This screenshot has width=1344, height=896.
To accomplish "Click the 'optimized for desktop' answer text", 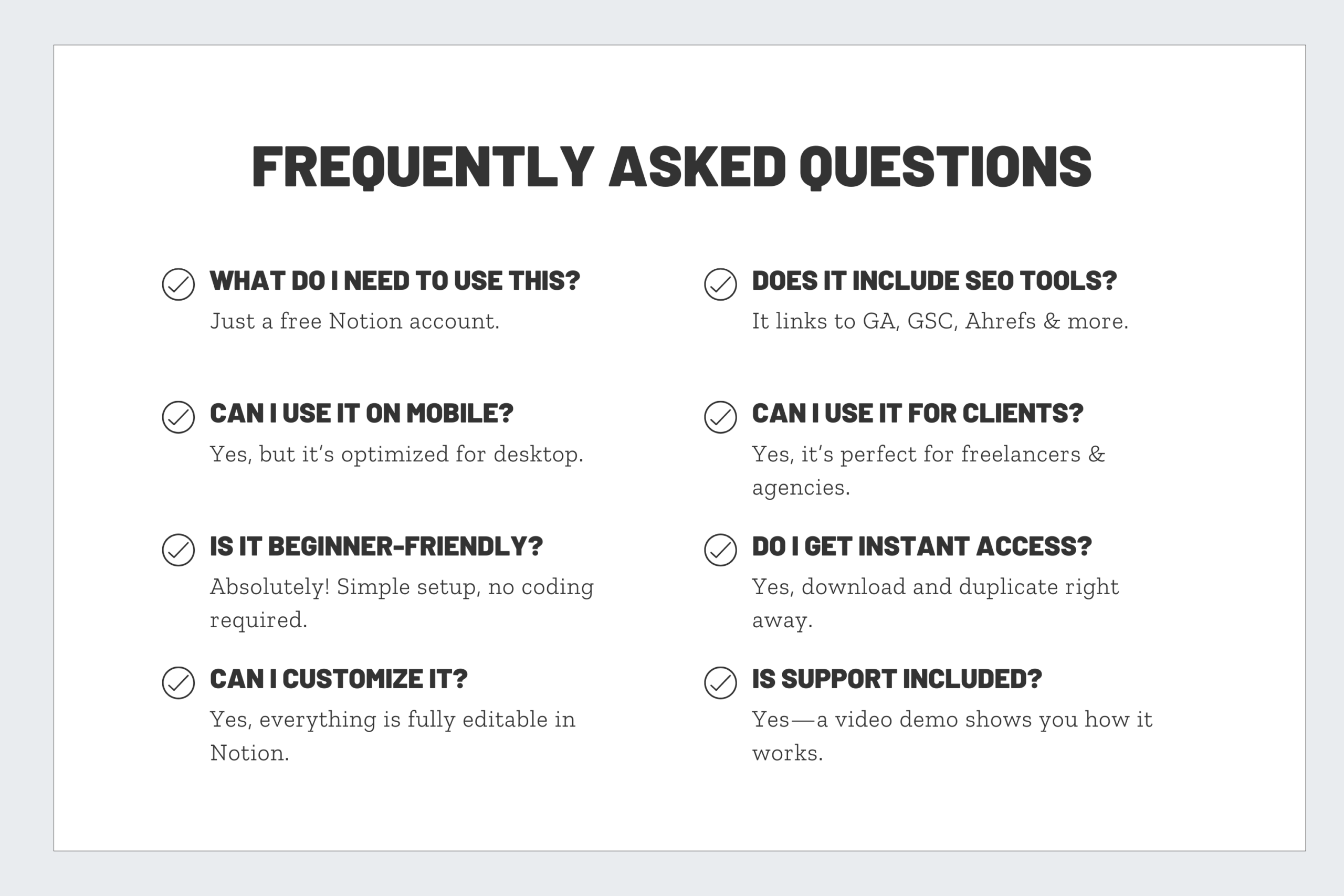I will pyautogui.click(x=396, y=454).
